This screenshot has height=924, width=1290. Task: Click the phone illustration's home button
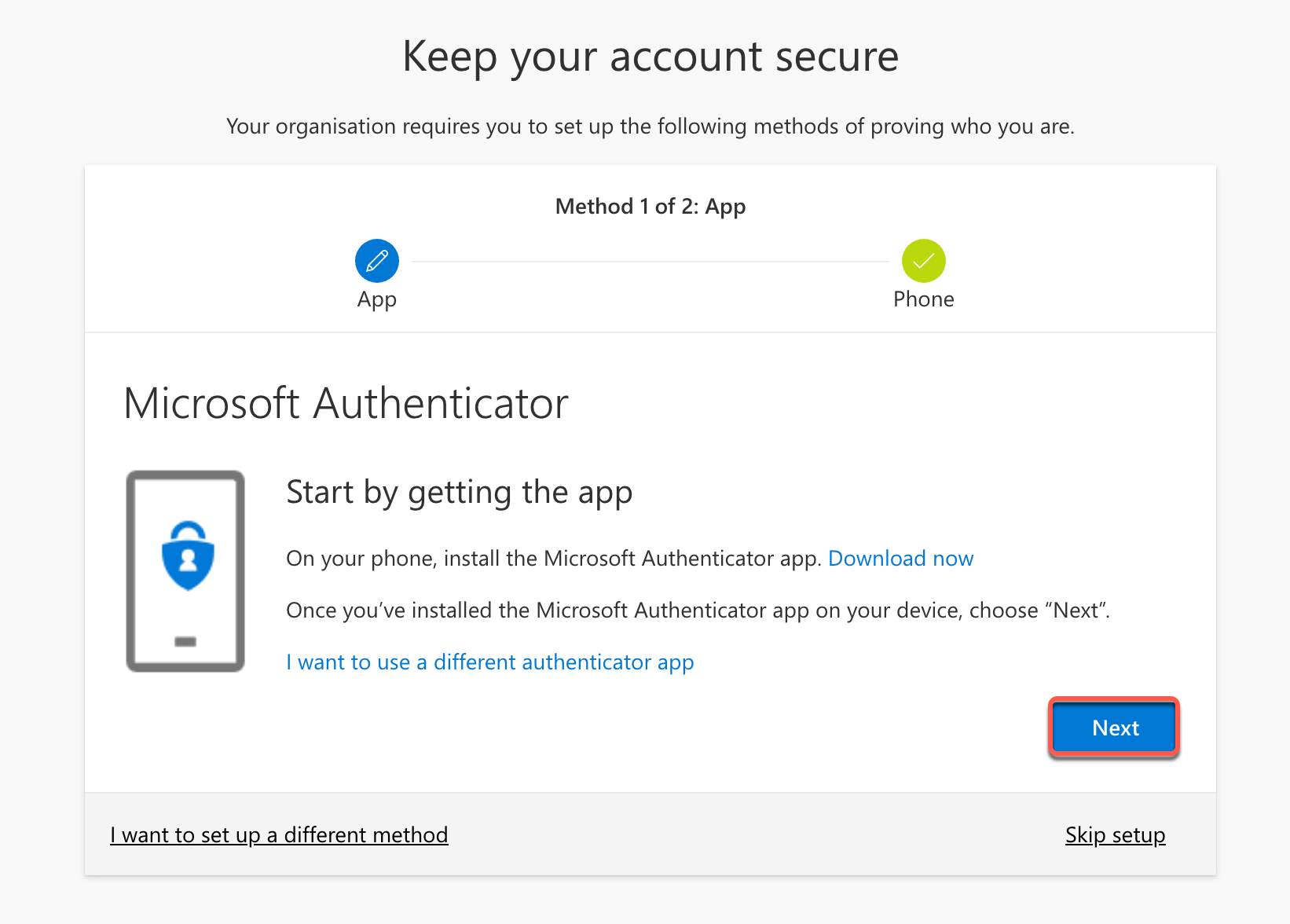click(185, 642)
